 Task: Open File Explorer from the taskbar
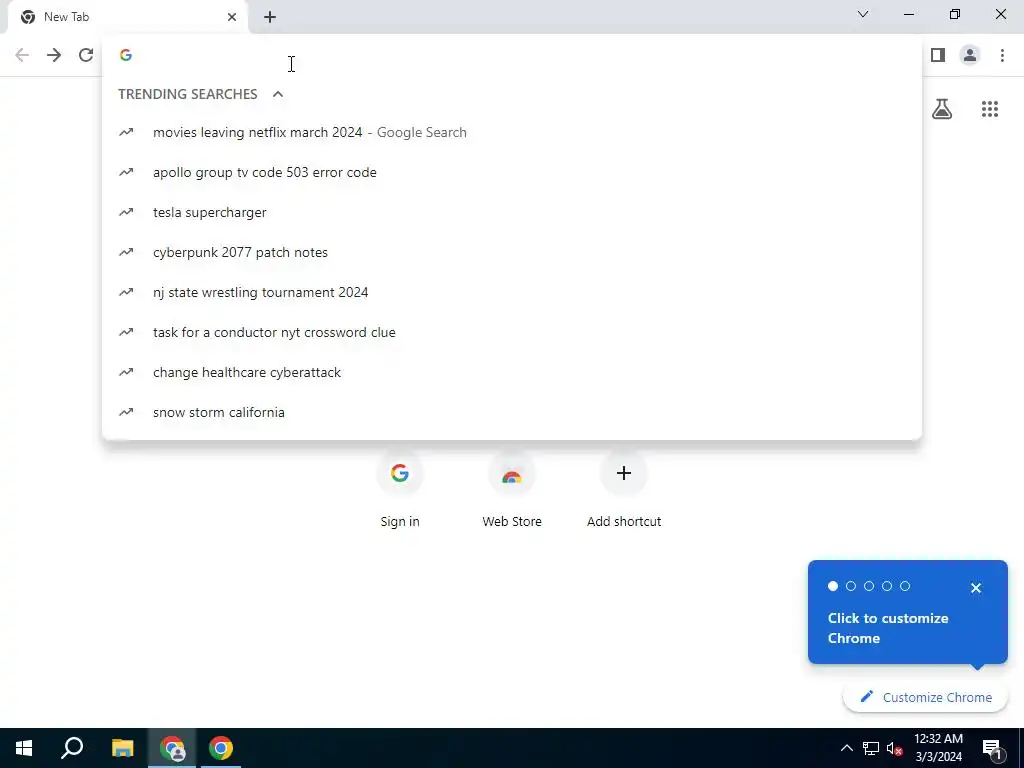(122, 748)
